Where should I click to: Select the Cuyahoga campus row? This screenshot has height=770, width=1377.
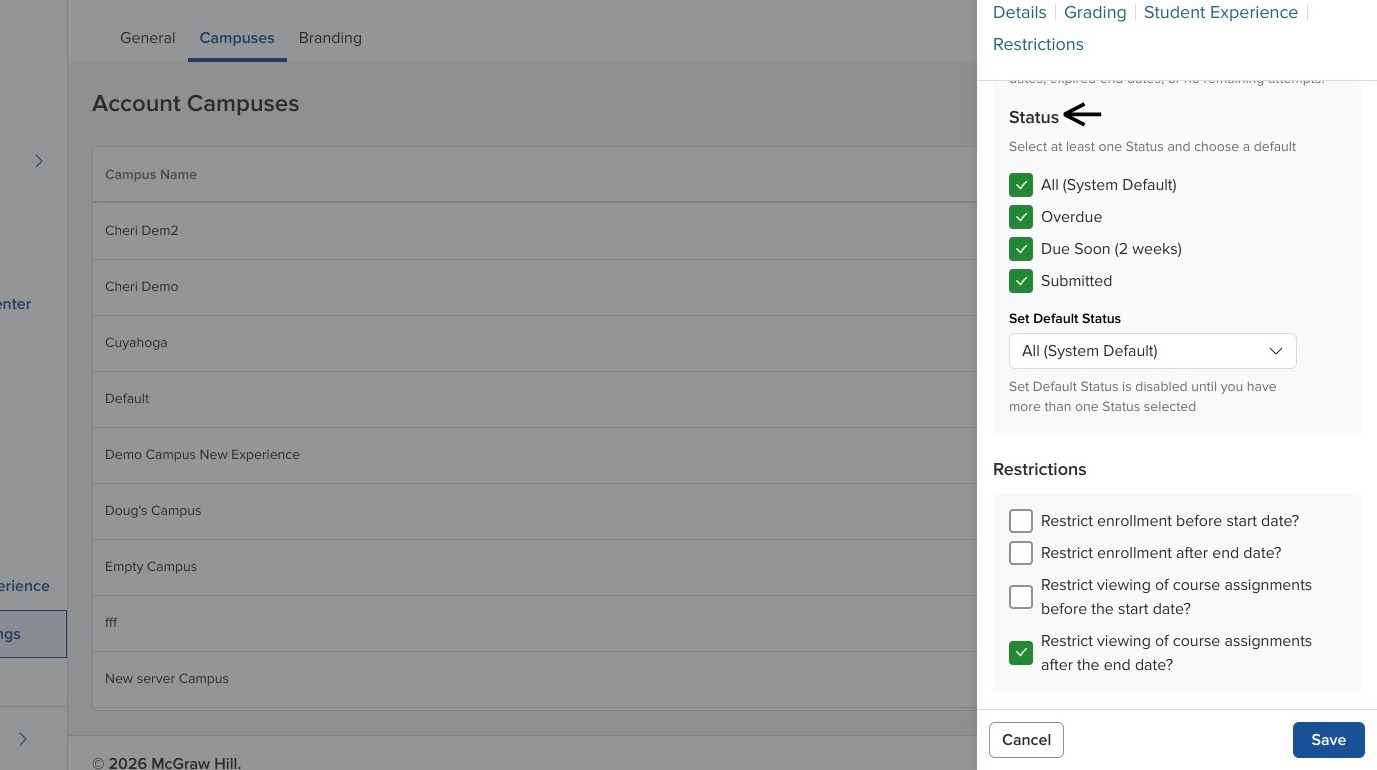534,343
